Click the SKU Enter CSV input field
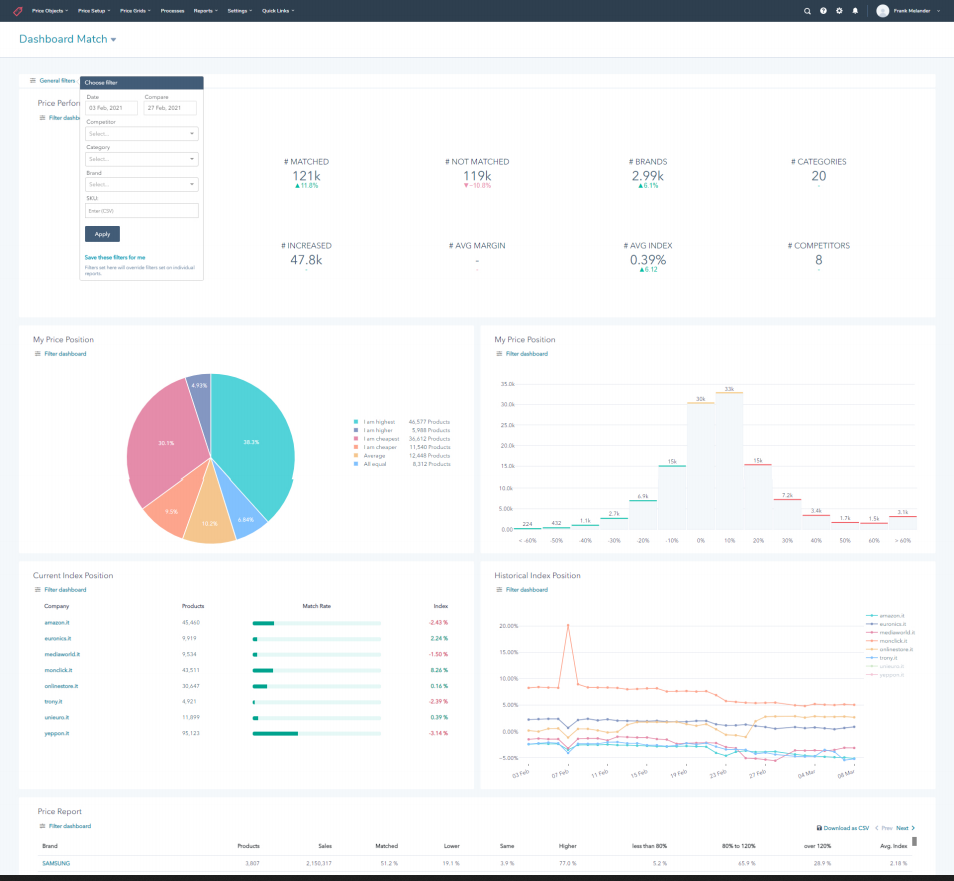Viewport: 954px width, 881px height. tap(141, 210)
